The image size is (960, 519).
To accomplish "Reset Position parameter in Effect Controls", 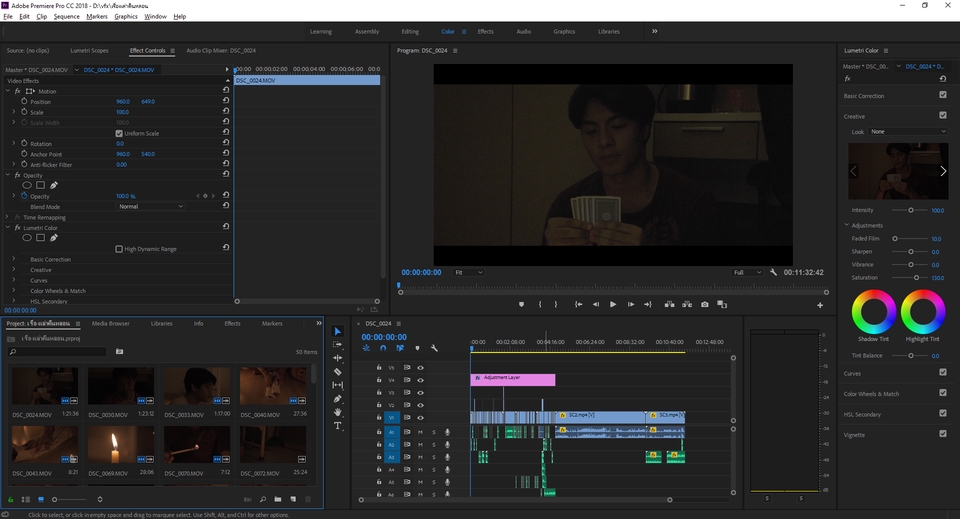I will tap(226, 100).
